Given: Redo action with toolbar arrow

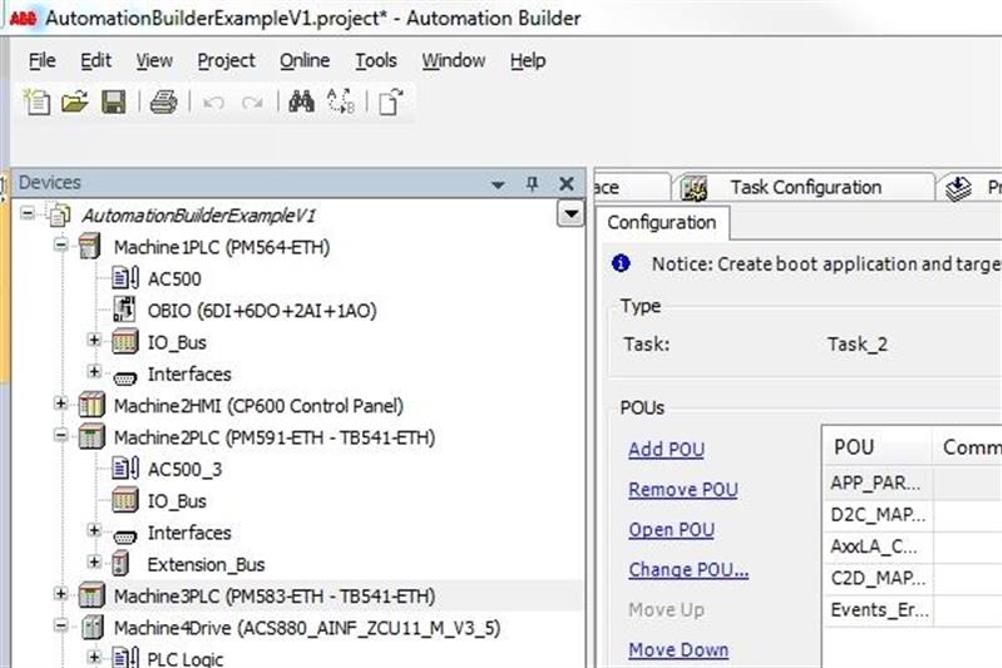Looking at the screenshot, I should pos(252,102).
